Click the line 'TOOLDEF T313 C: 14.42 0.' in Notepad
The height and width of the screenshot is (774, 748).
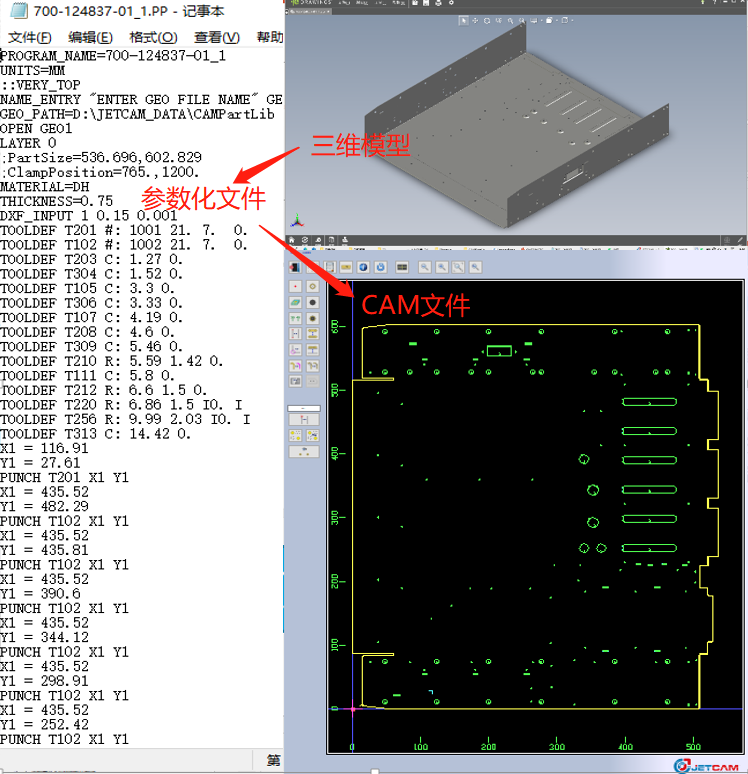coord(95,434)
